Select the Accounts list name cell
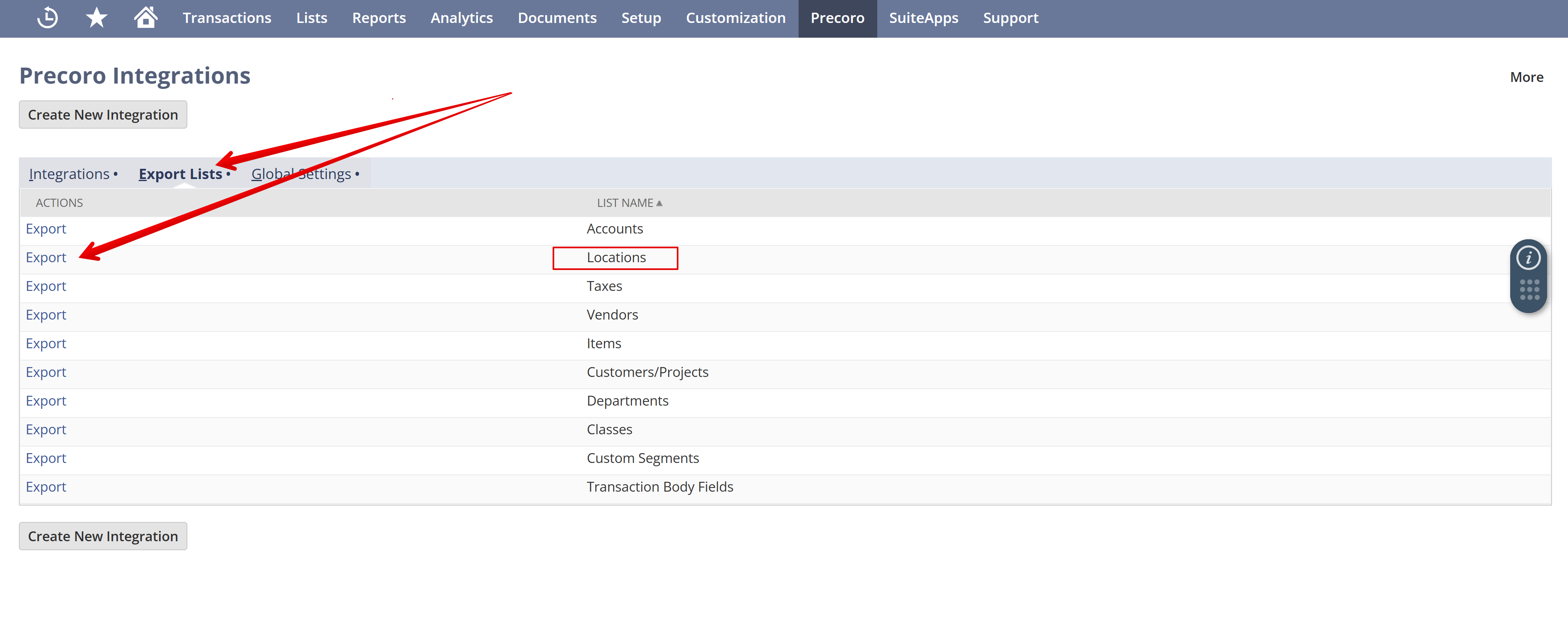Image resolution: width=1568 pixels, height=617 pixels. coord(615,229)
